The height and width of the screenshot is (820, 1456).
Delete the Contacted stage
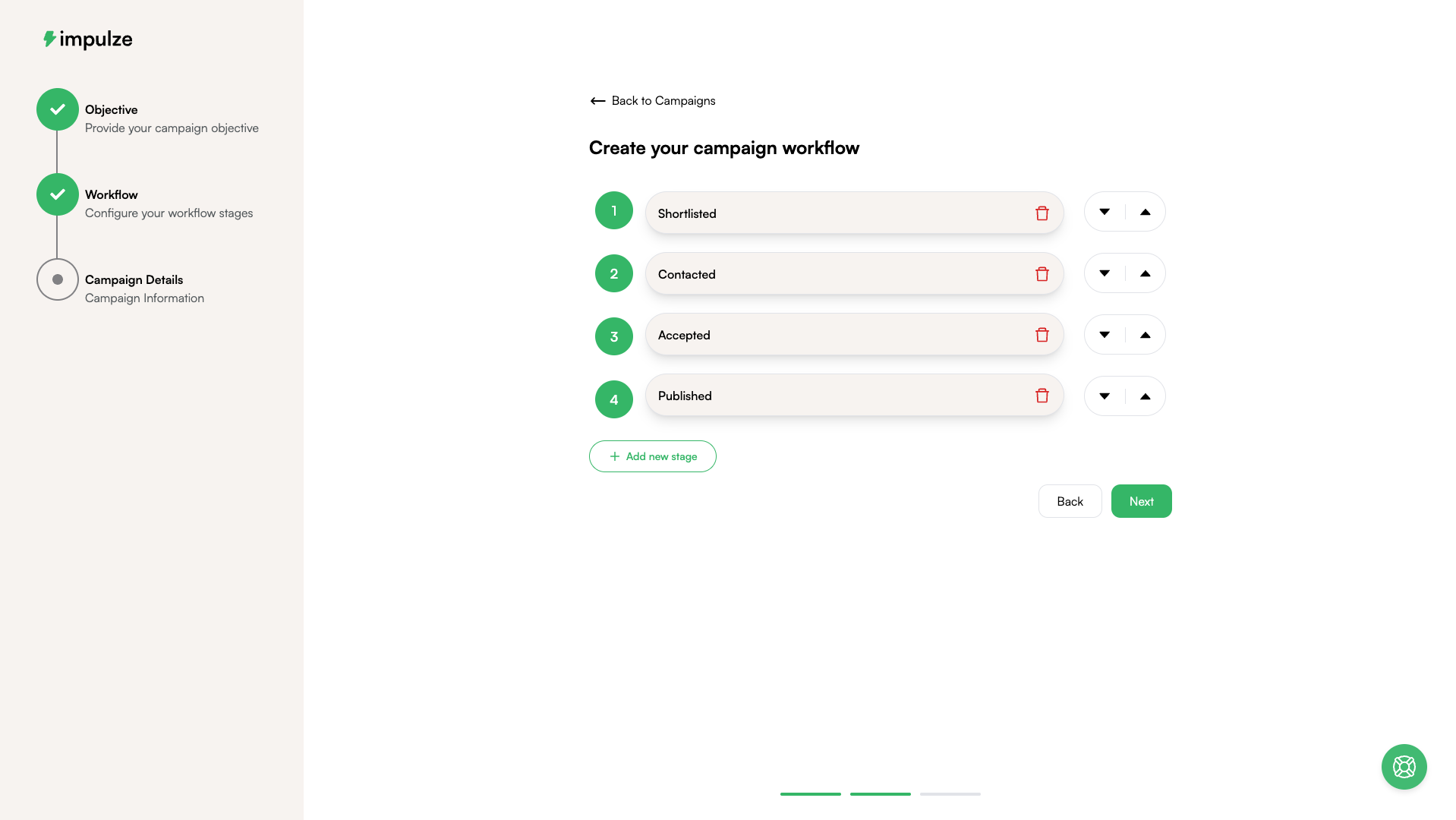tap(1042, 273)
